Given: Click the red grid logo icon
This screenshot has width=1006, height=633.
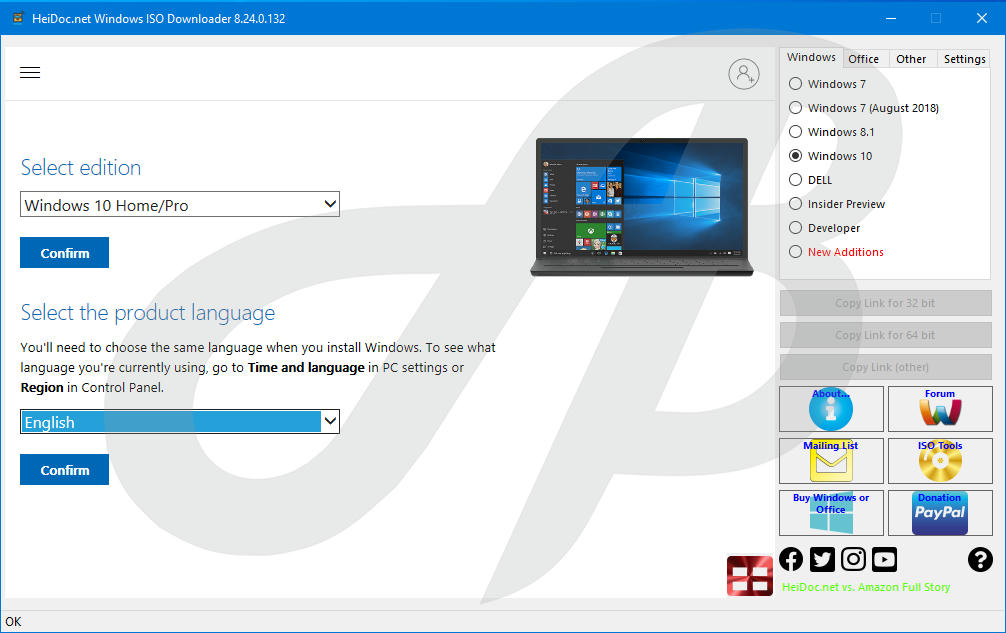Looking at the screenshot, I should [749, 575].
